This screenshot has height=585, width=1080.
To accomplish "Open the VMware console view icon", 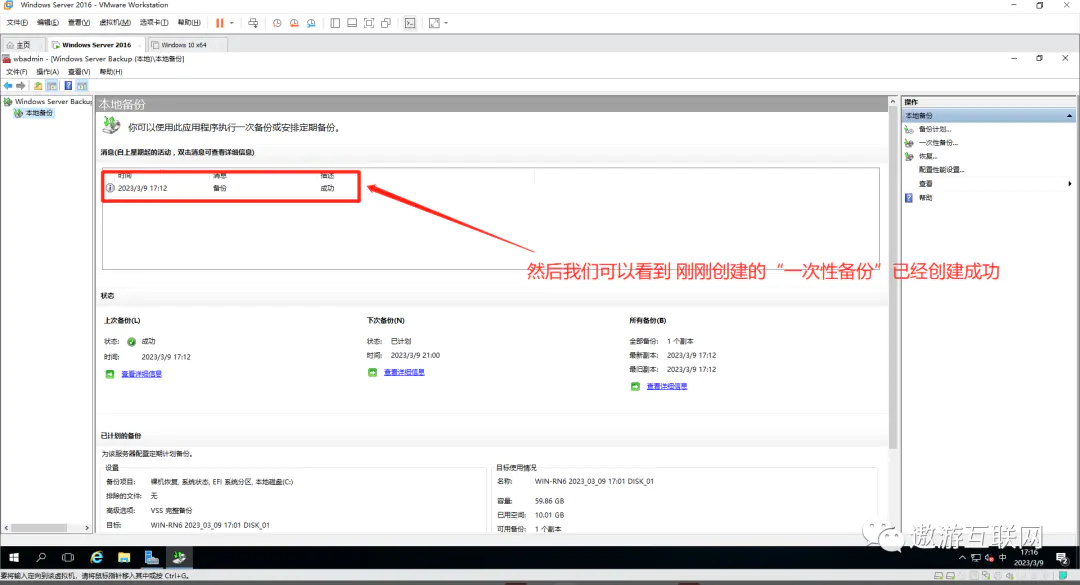I will [410, 22].
